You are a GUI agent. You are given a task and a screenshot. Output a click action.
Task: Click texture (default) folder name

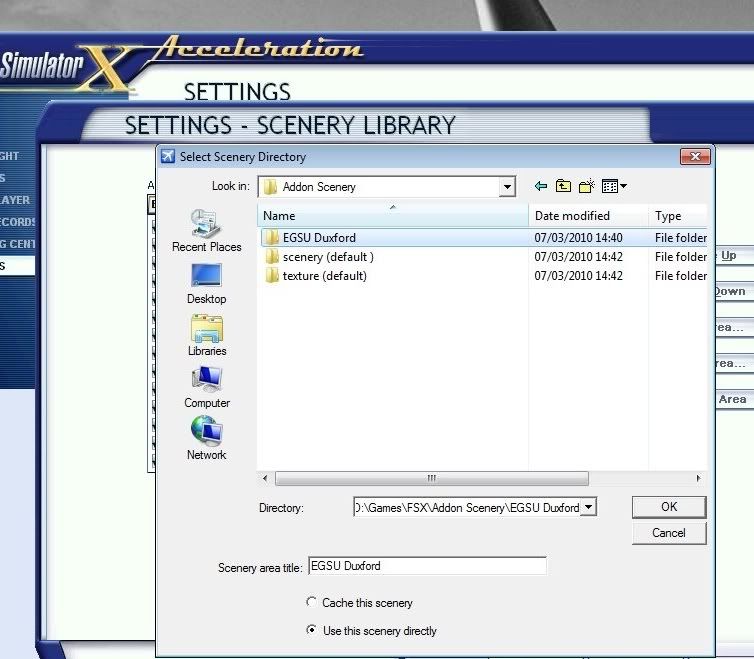pos(325,276)
